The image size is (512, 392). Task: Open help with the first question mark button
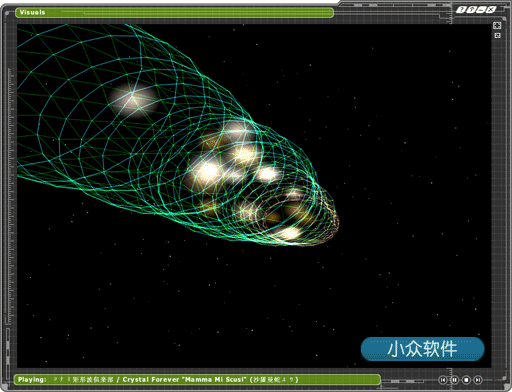[x=461, y=10]
